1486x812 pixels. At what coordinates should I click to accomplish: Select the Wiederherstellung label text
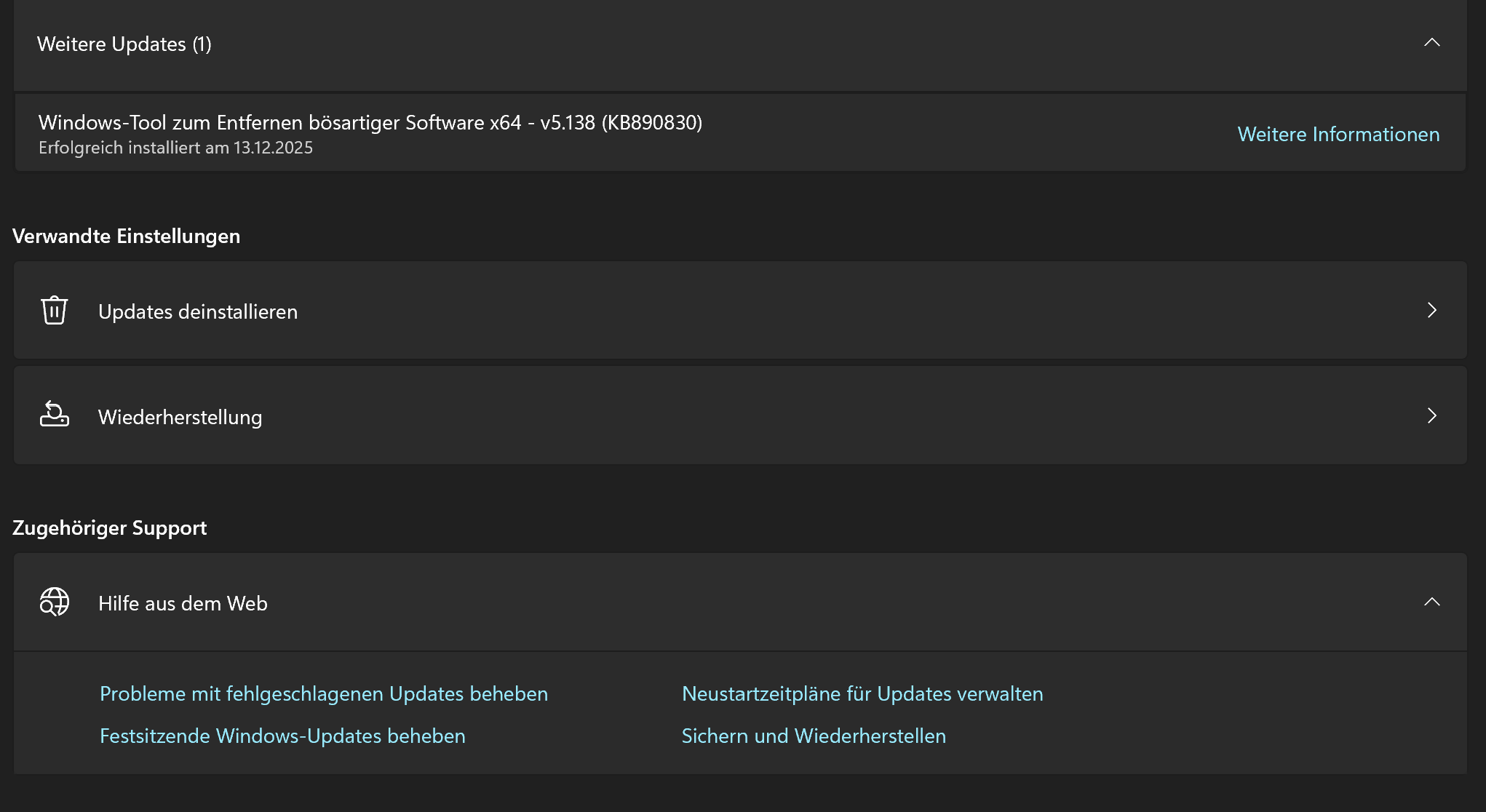pyautogui.click(x=180, y=417)
